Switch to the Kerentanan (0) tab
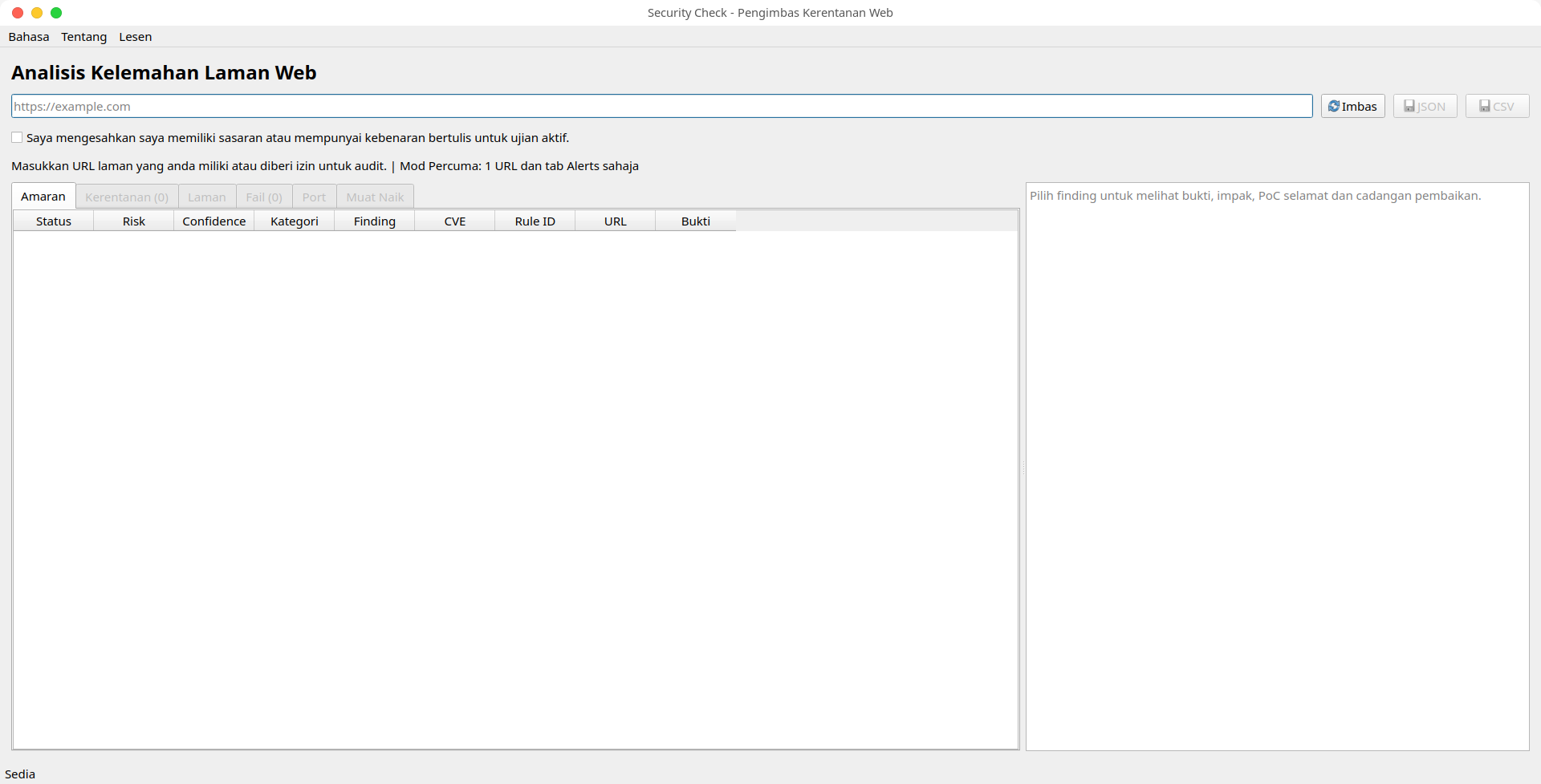The image size is (1541, 784). 127,197
